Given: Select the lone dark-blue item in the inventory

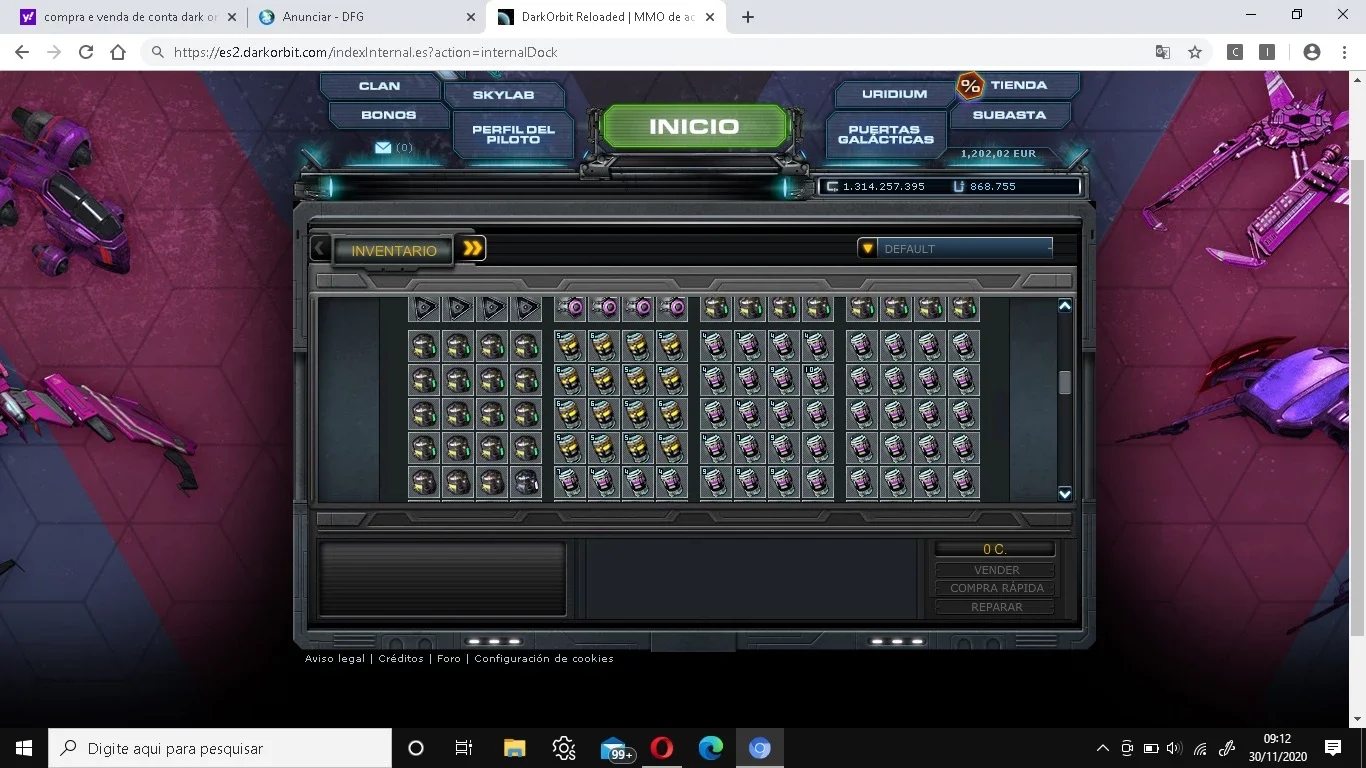Looking at the screenshot, I should point(526,482).
